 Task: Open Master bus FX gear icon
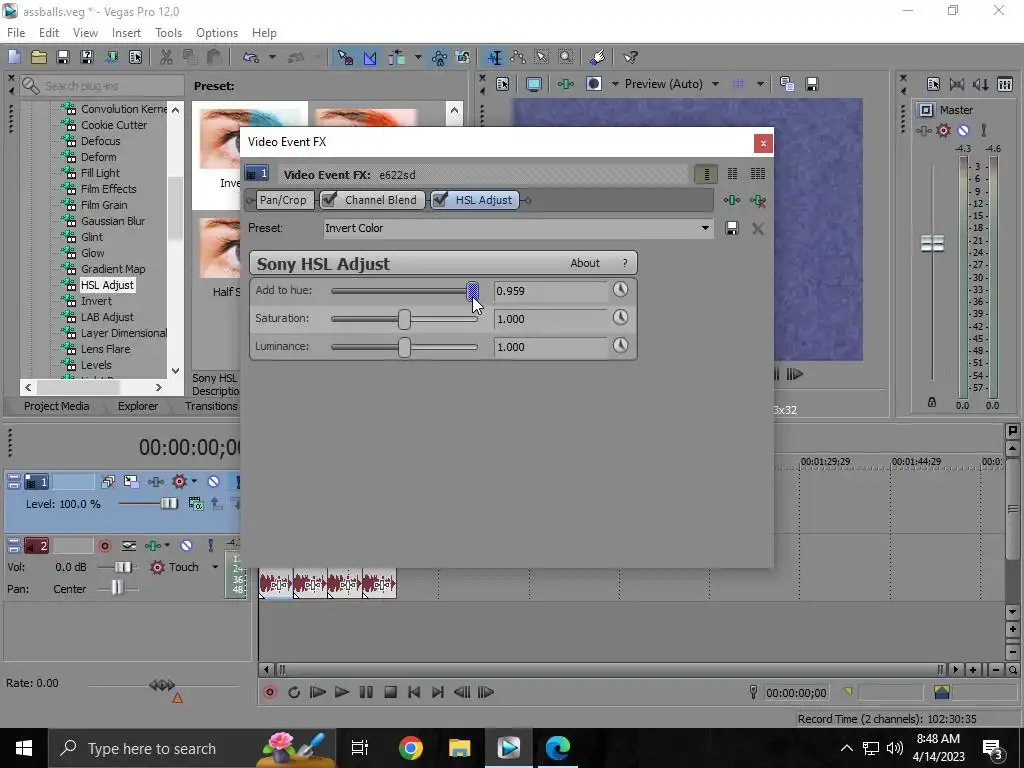pos(943,131)
